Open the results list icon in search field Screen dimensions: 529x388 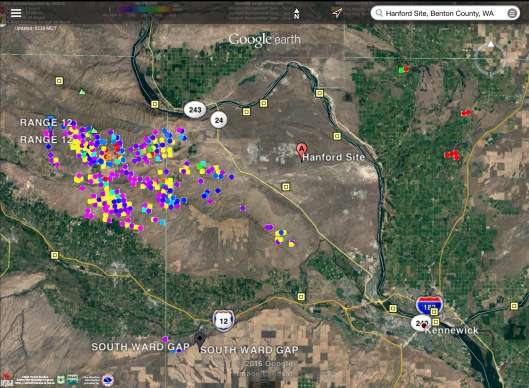[512, 13]
